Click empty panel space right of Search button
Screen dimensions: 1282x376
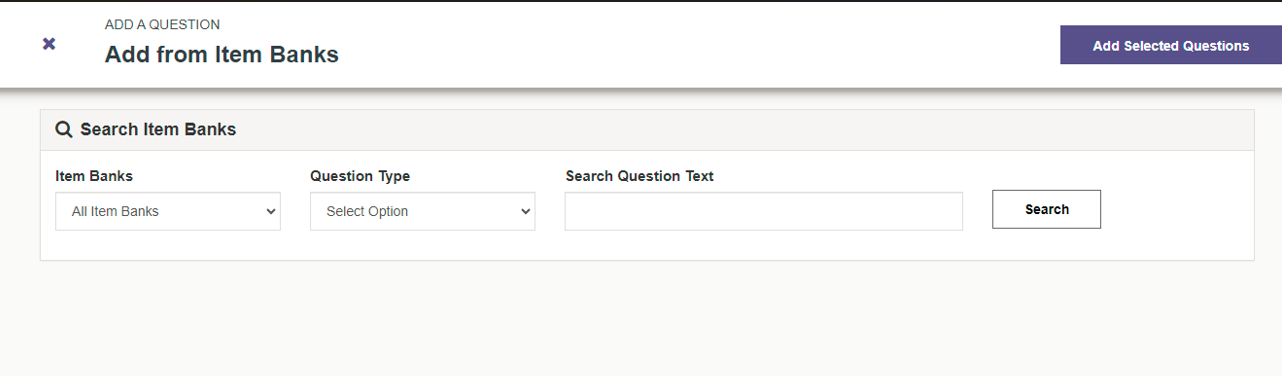tap(1177, 209)
